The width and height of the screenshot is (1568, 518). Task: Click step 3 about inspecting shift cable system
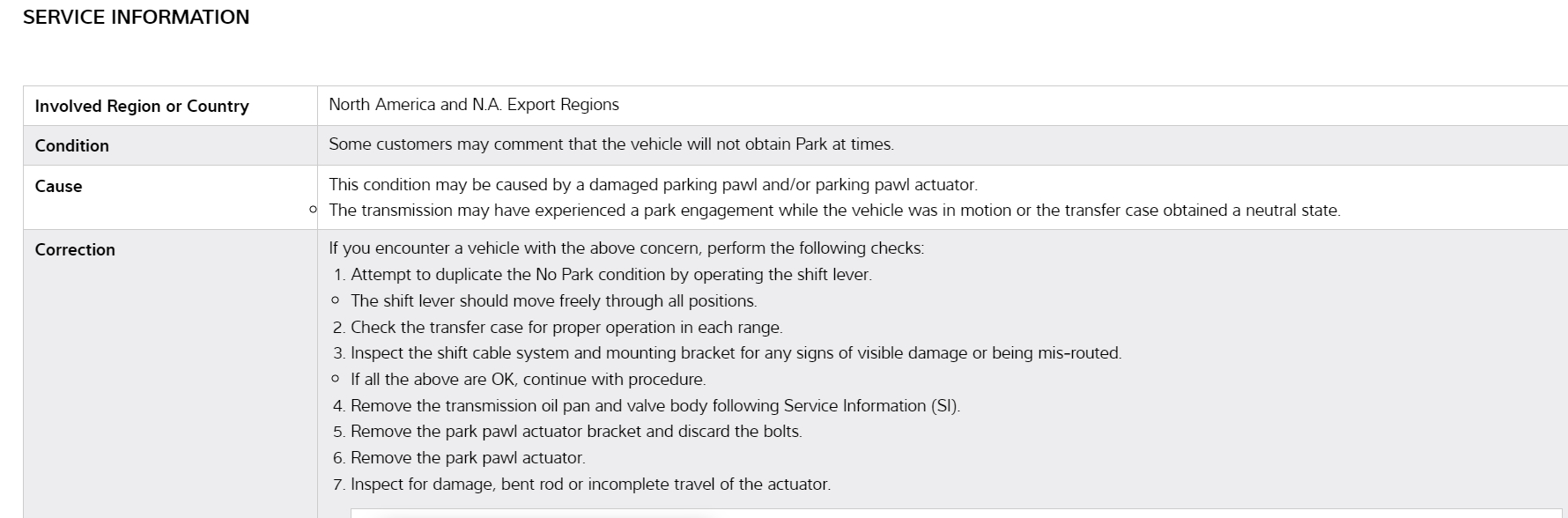point(736,353)
